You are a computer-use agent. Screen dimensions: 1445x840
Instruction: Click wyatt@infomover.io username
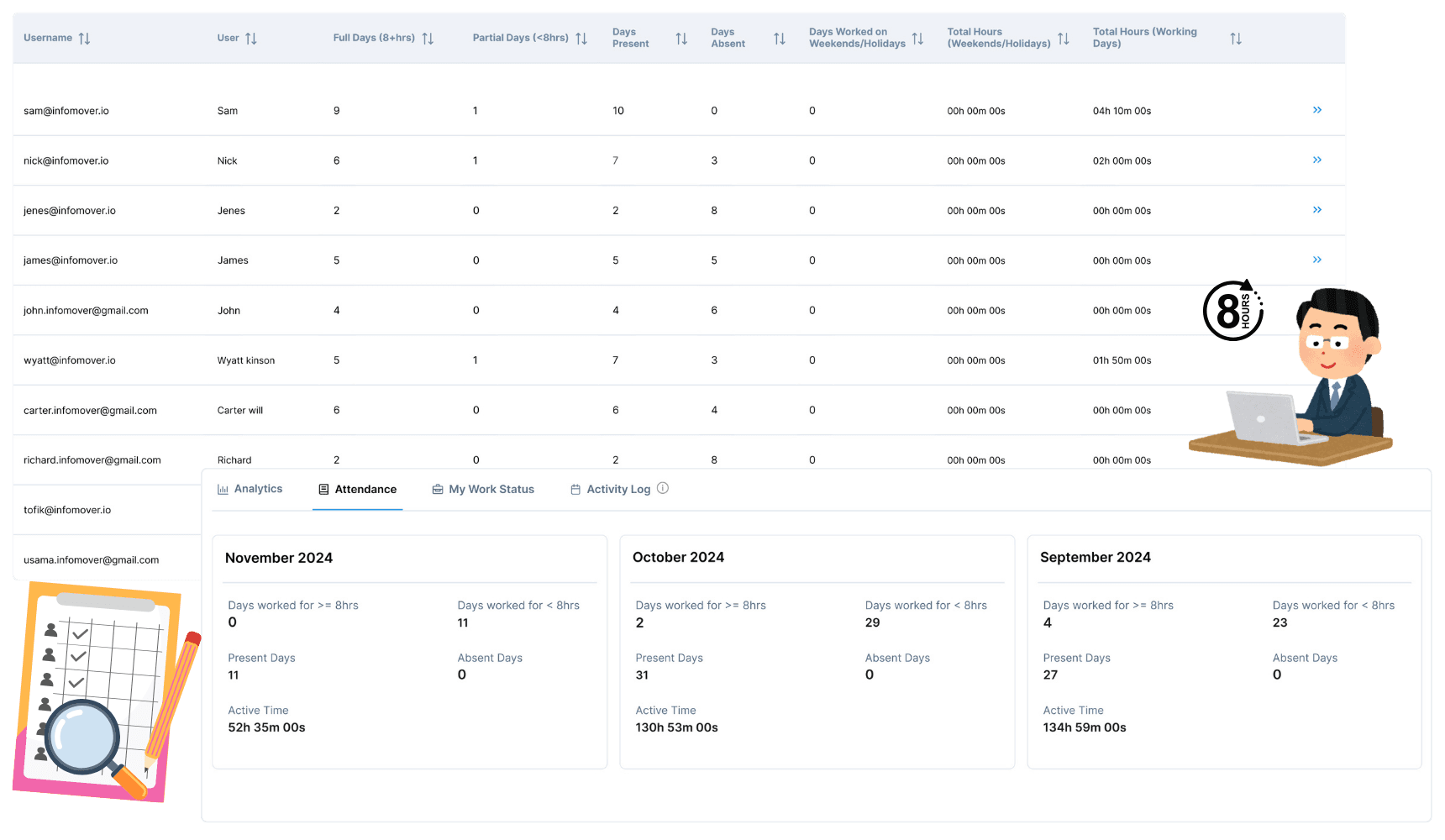tap(70, 360)
